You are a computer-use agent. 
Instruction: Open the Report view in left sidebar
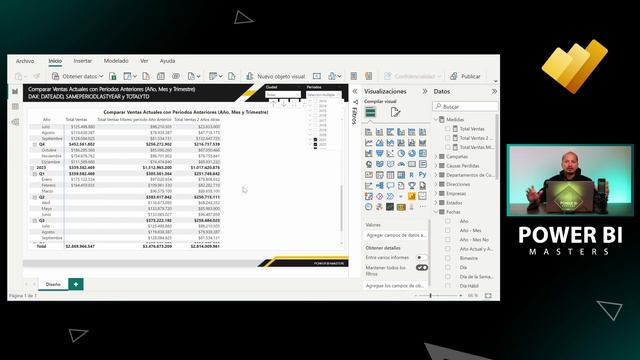point(15,91)
